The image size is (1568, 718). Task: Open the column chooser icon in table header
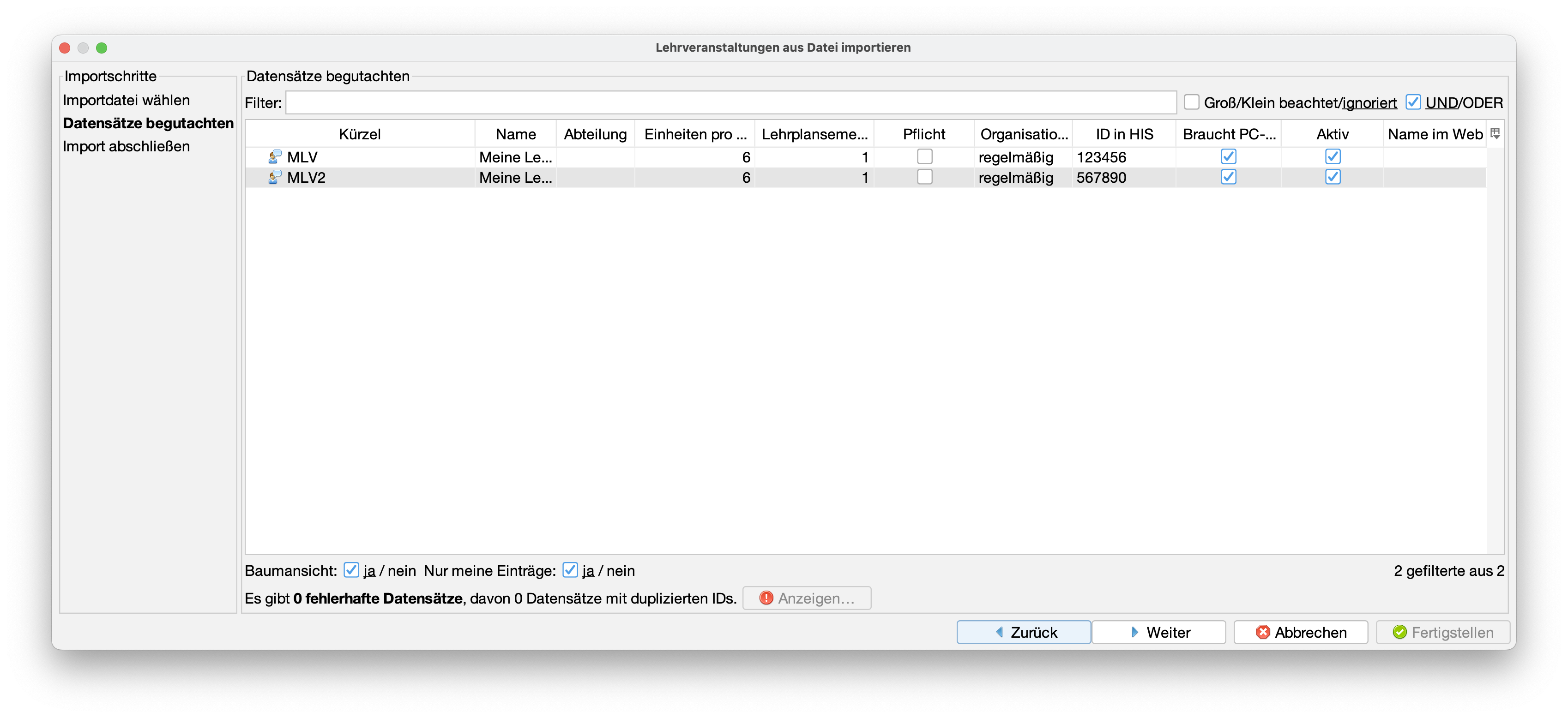(1495, 134)
